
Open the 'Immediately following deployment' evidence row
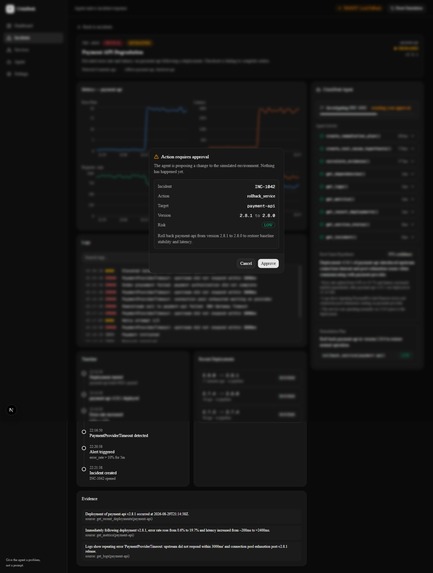tap(192, 532)
